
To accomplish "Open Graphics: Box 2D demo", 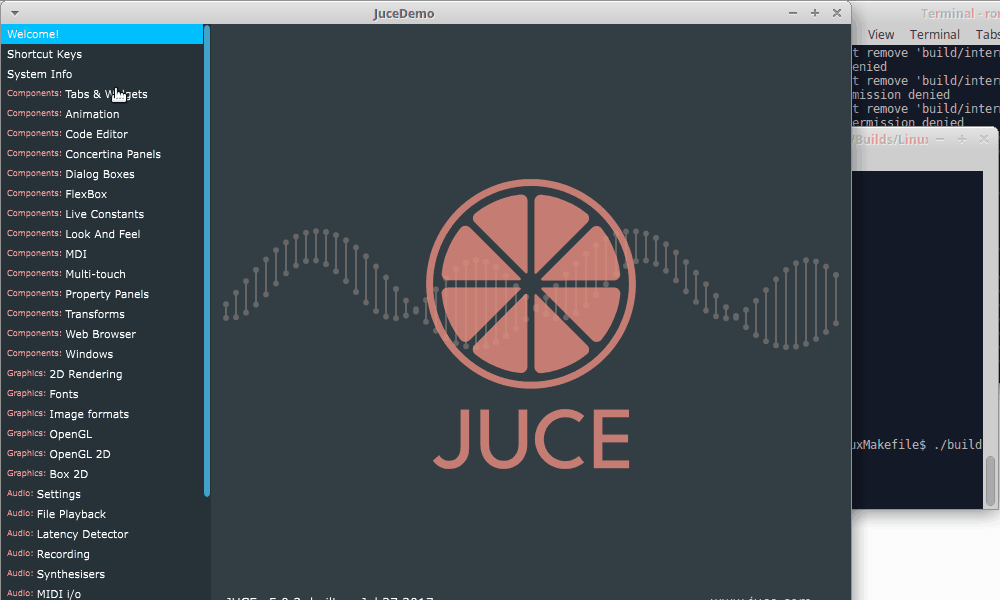I will [102, 474].
